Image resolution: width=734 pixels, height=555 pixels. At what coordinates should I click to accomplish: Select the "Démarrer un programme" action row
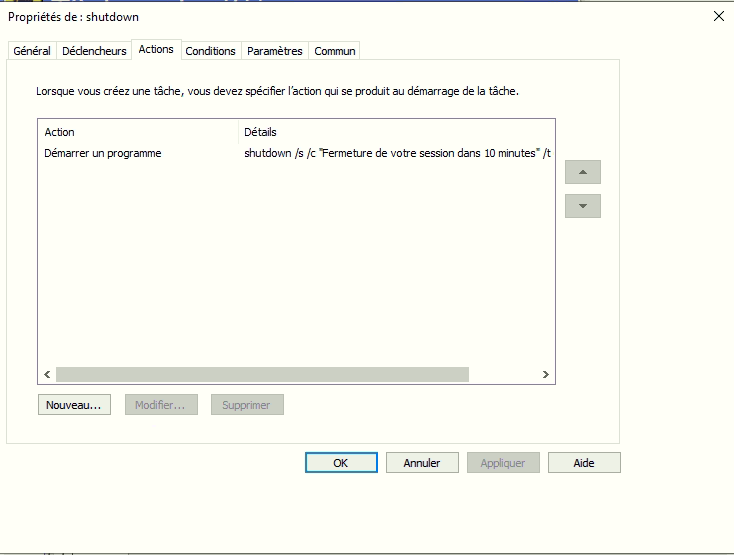(103, 154)
